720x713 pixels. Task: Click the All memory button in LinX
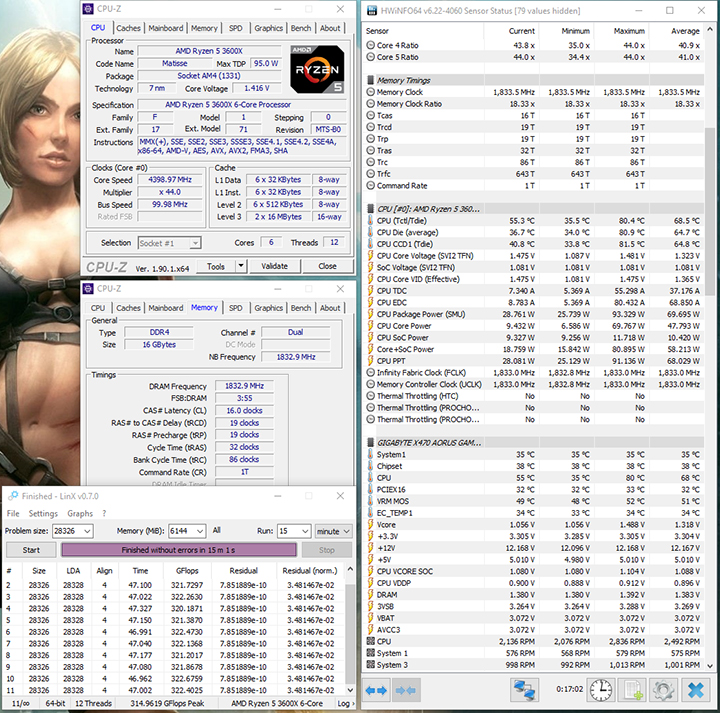coord(217,530)
